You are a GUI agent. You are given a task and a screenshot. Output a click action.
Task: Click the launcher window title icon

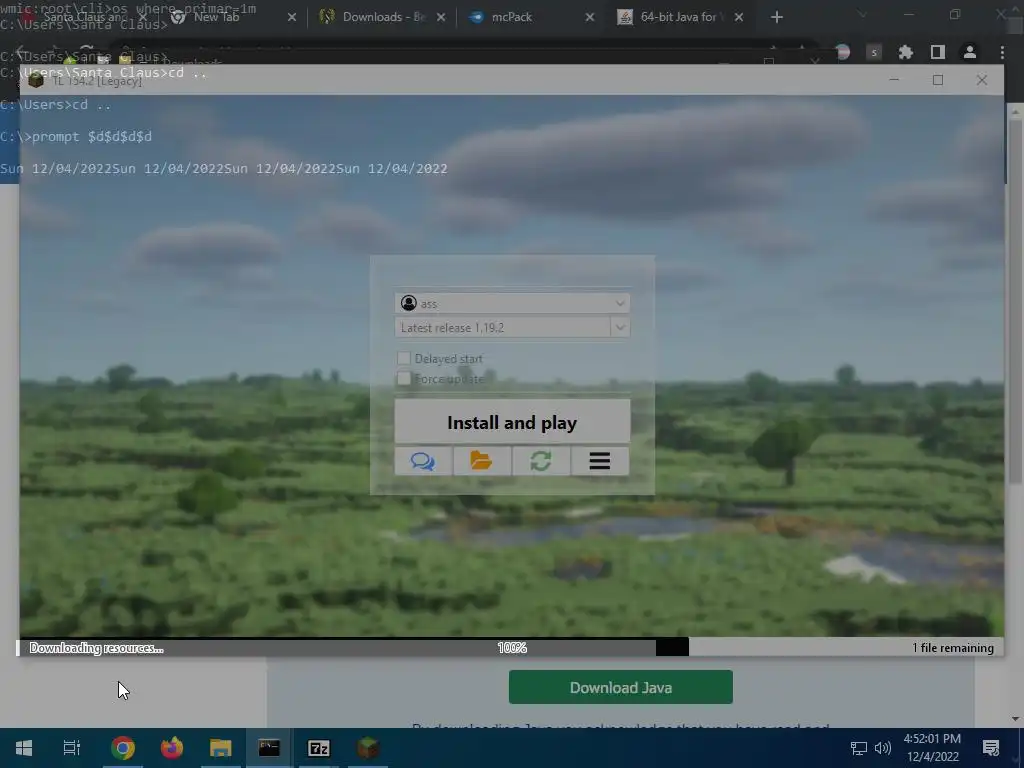[x=36, y=80]
